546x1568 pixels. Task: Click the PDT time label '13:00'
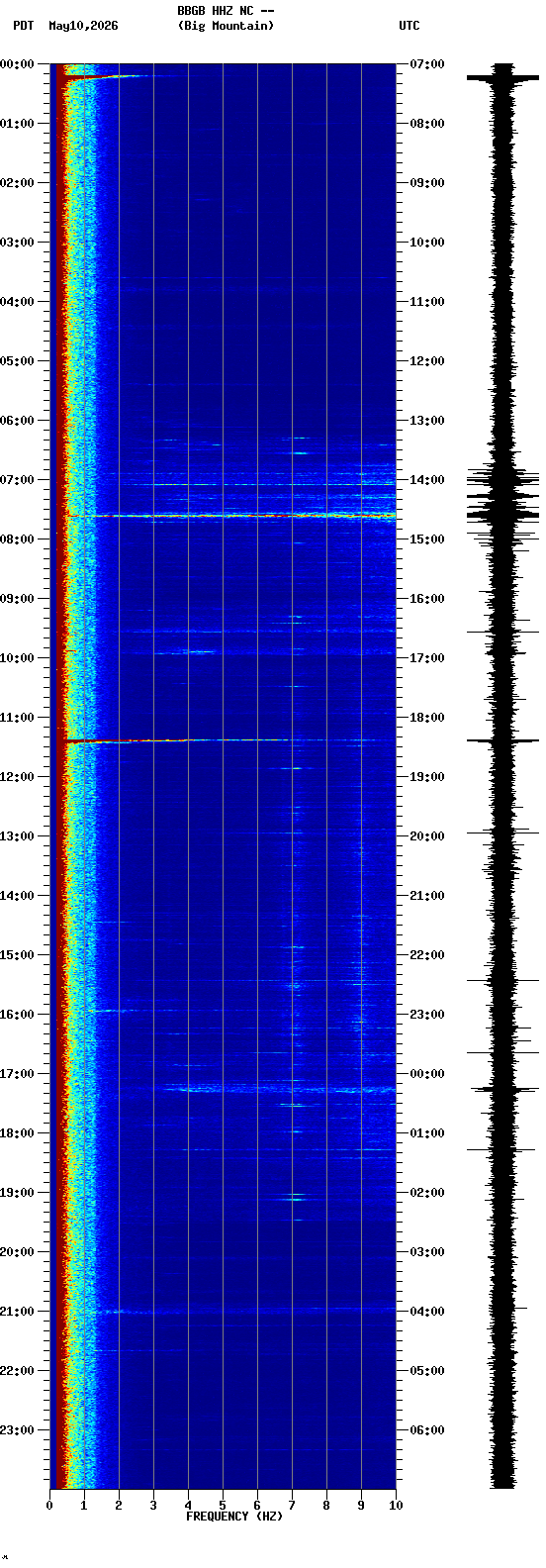(16, 836)
